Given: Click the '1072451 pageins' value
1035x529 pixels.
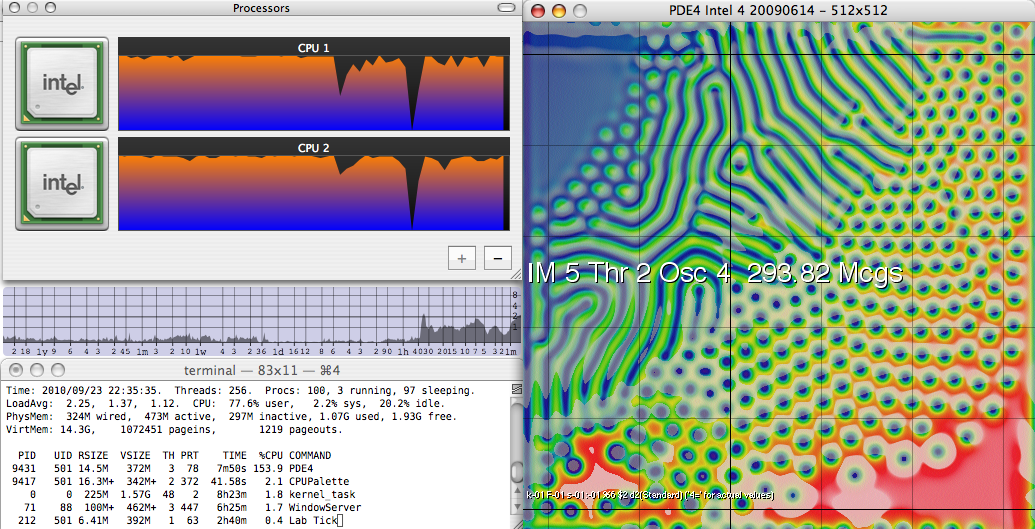Looking at the screenshot, I should click(x=166, y=430).
